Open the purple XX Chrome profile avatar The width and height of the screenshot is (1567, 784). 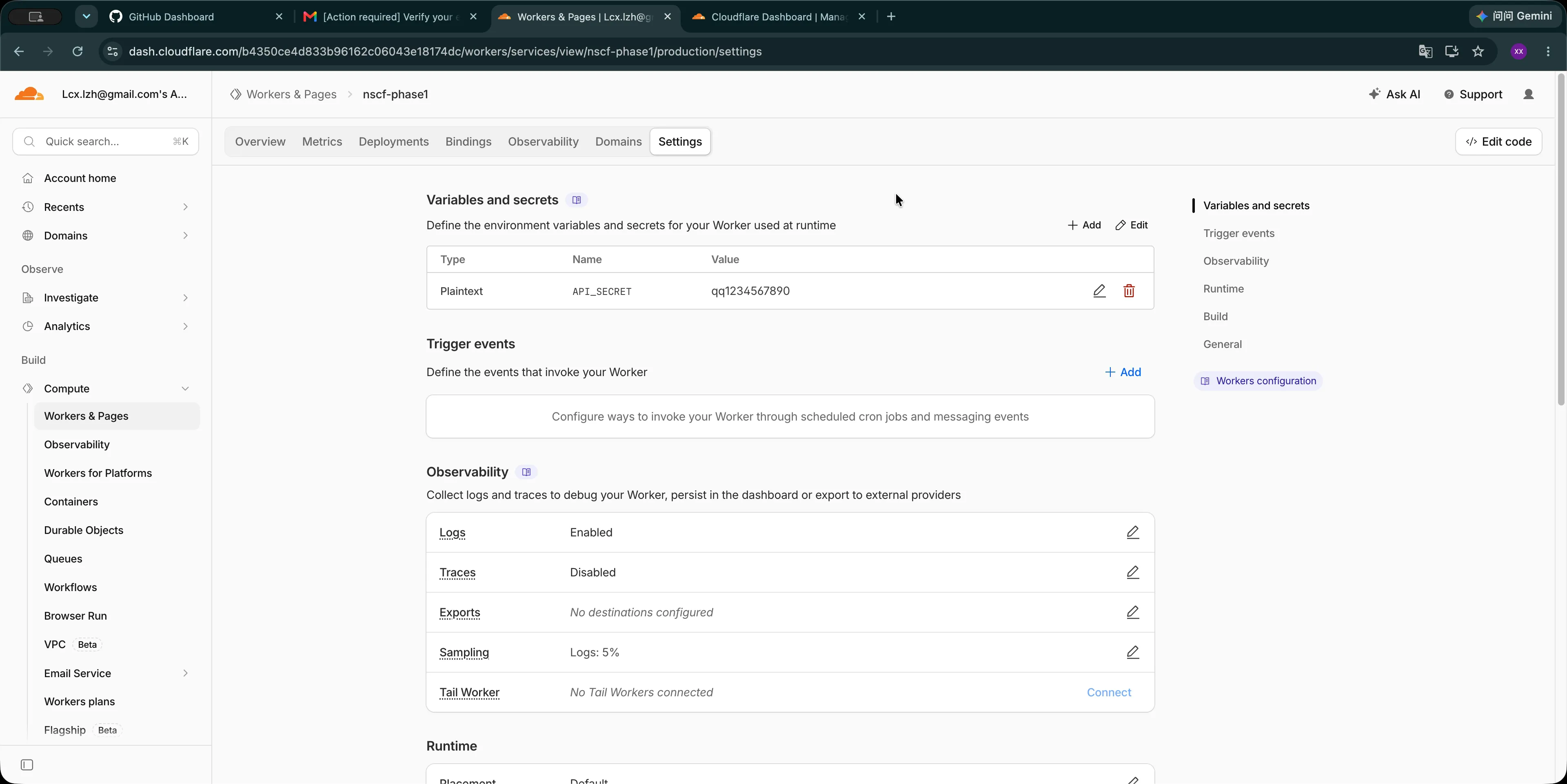click(x=1519, y=51)
